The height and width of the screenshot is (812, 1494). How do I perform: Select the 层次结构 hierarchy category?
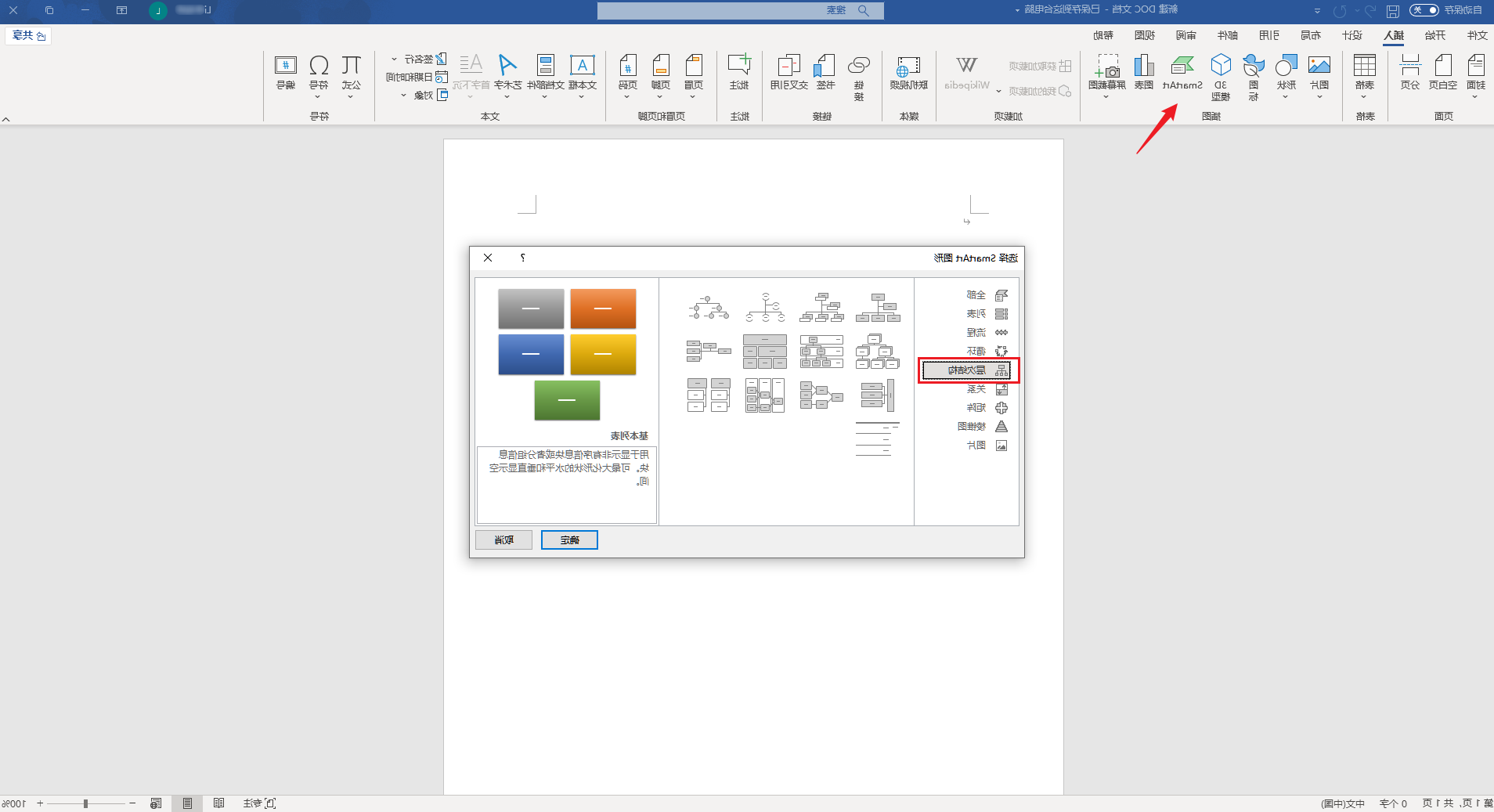coord(967,370)
